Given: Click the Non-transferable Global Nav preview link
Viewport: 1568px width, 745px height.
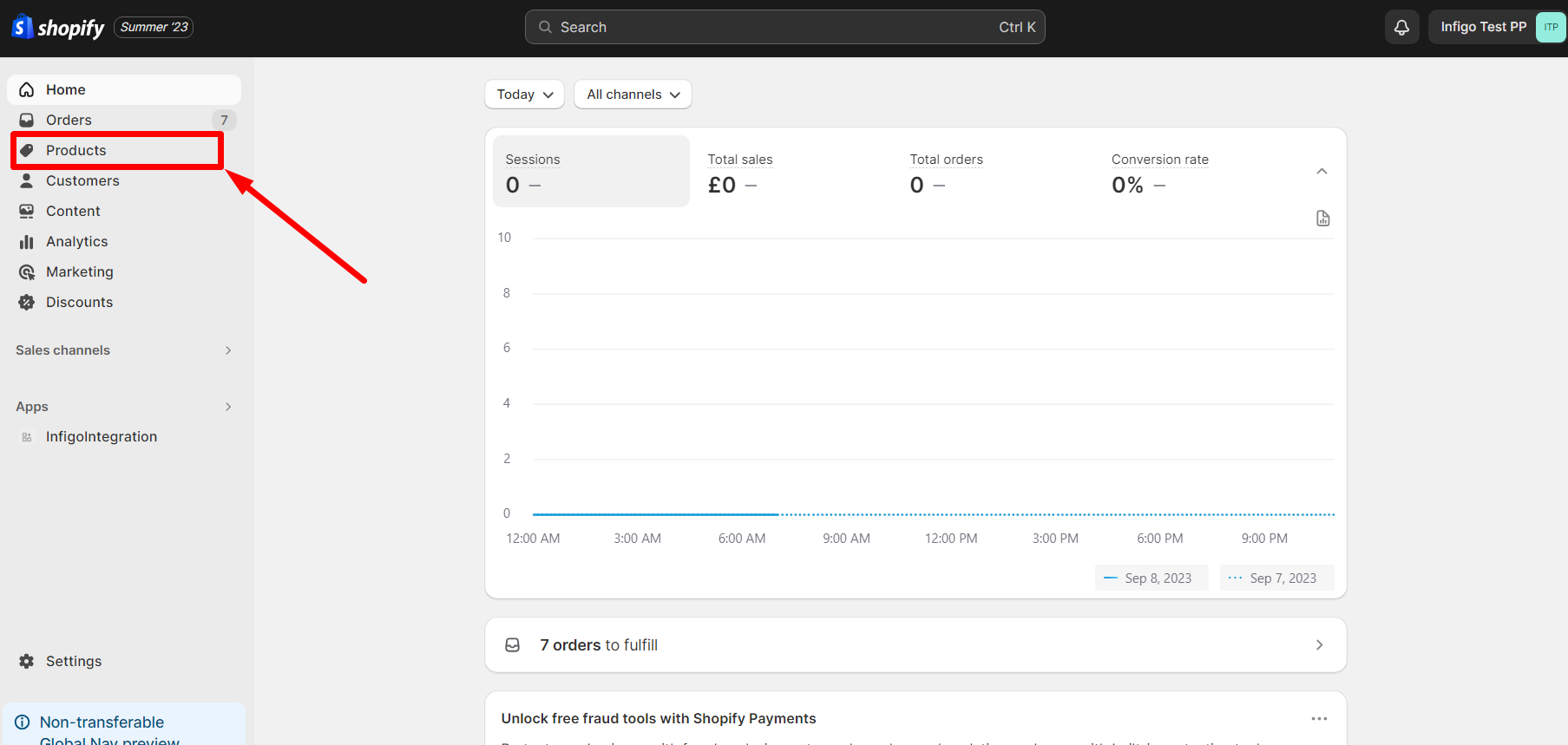Looking at the screenshot, I should pyautogui.click(x=109, y=731).
